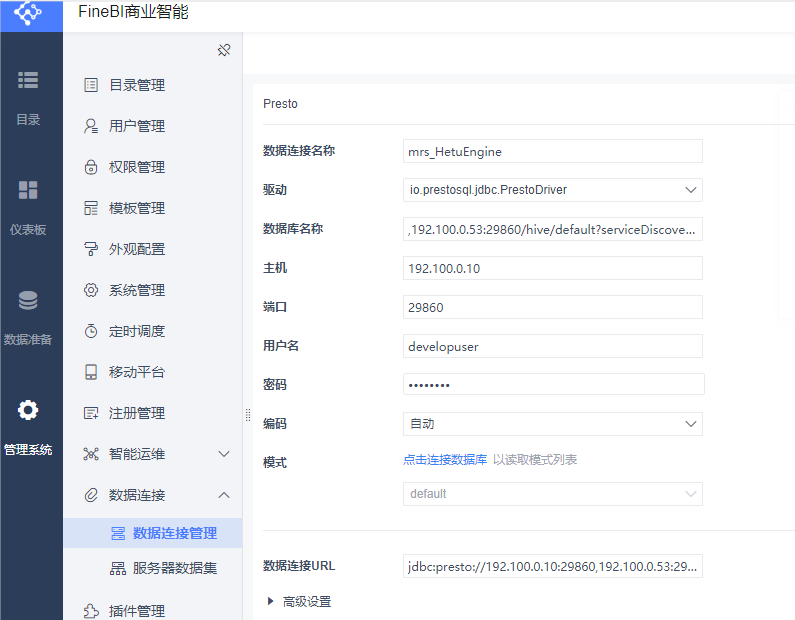Click the 插件管理 puzzle icon
Screen dimensions: 795x620
[91, 611]
